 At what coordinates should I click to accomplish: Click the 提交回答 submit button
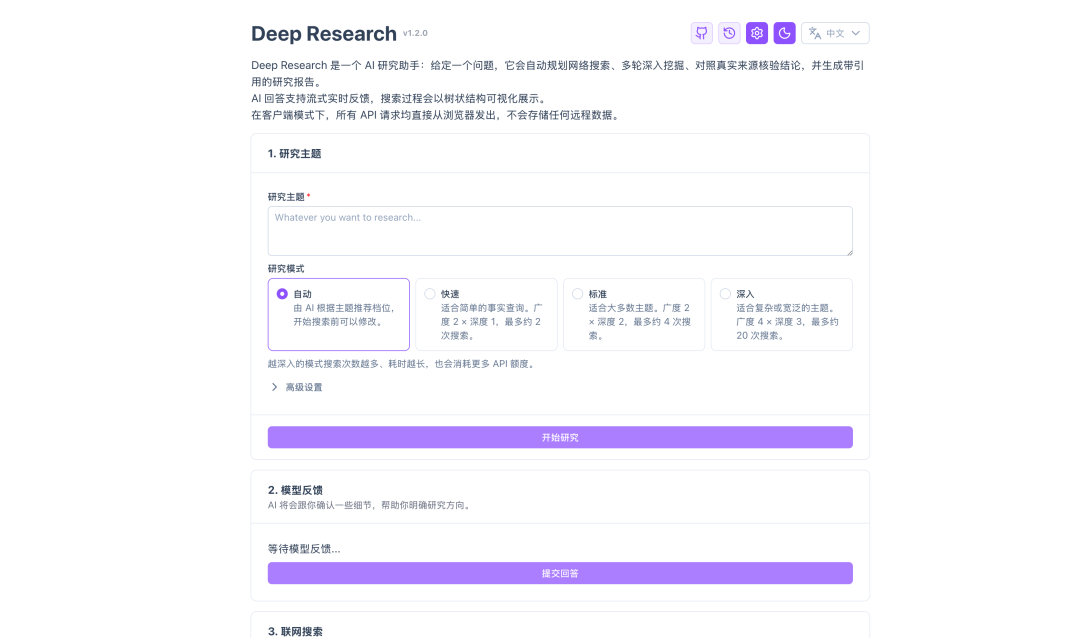(560, 573)
